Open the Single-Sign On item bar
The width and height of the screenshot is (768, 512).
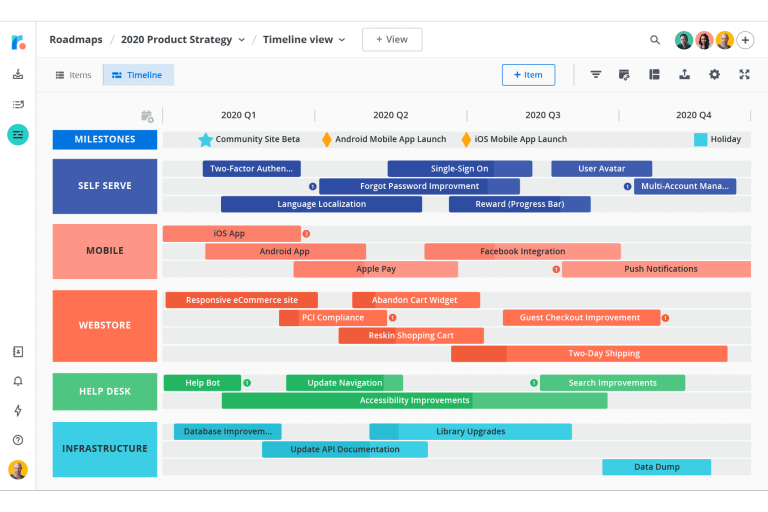tap(460, 169)
